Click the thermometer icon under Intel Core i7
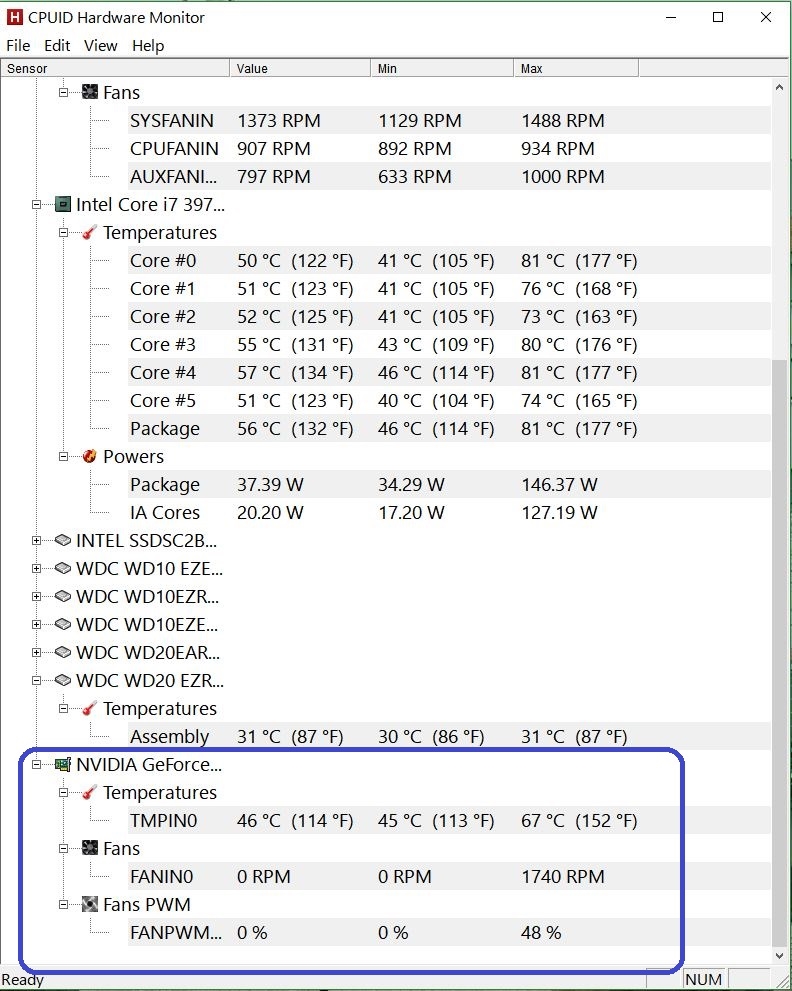The width and height of the screenshot is (792, 991). pyautogui.click(x=89, y=233)
